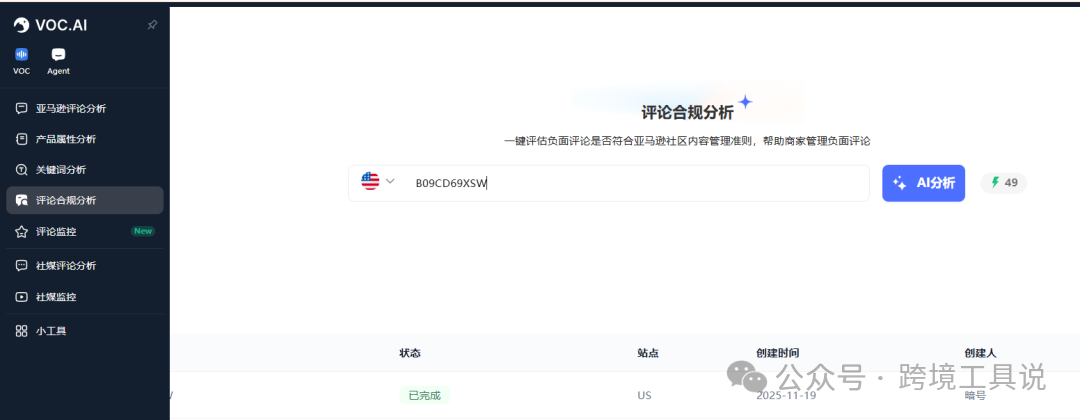
Task: Click the green lightning credits icon
Action: (995, 182)
